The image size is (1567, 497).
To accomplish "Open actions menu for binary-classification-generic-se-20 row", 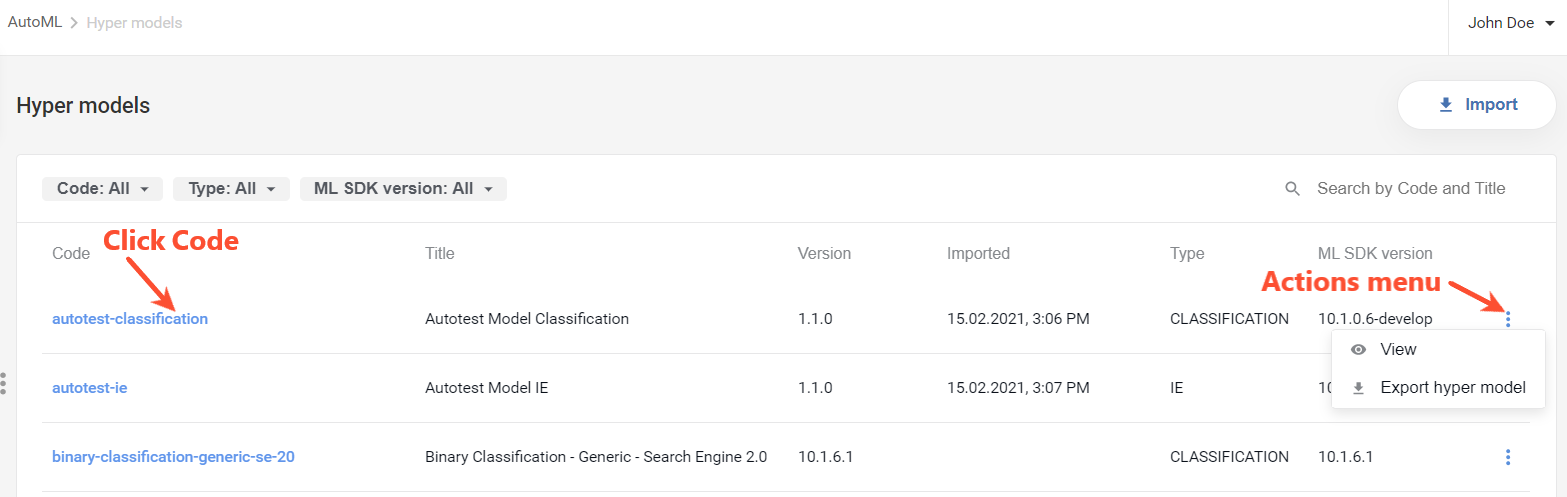I will [1508, 457].
